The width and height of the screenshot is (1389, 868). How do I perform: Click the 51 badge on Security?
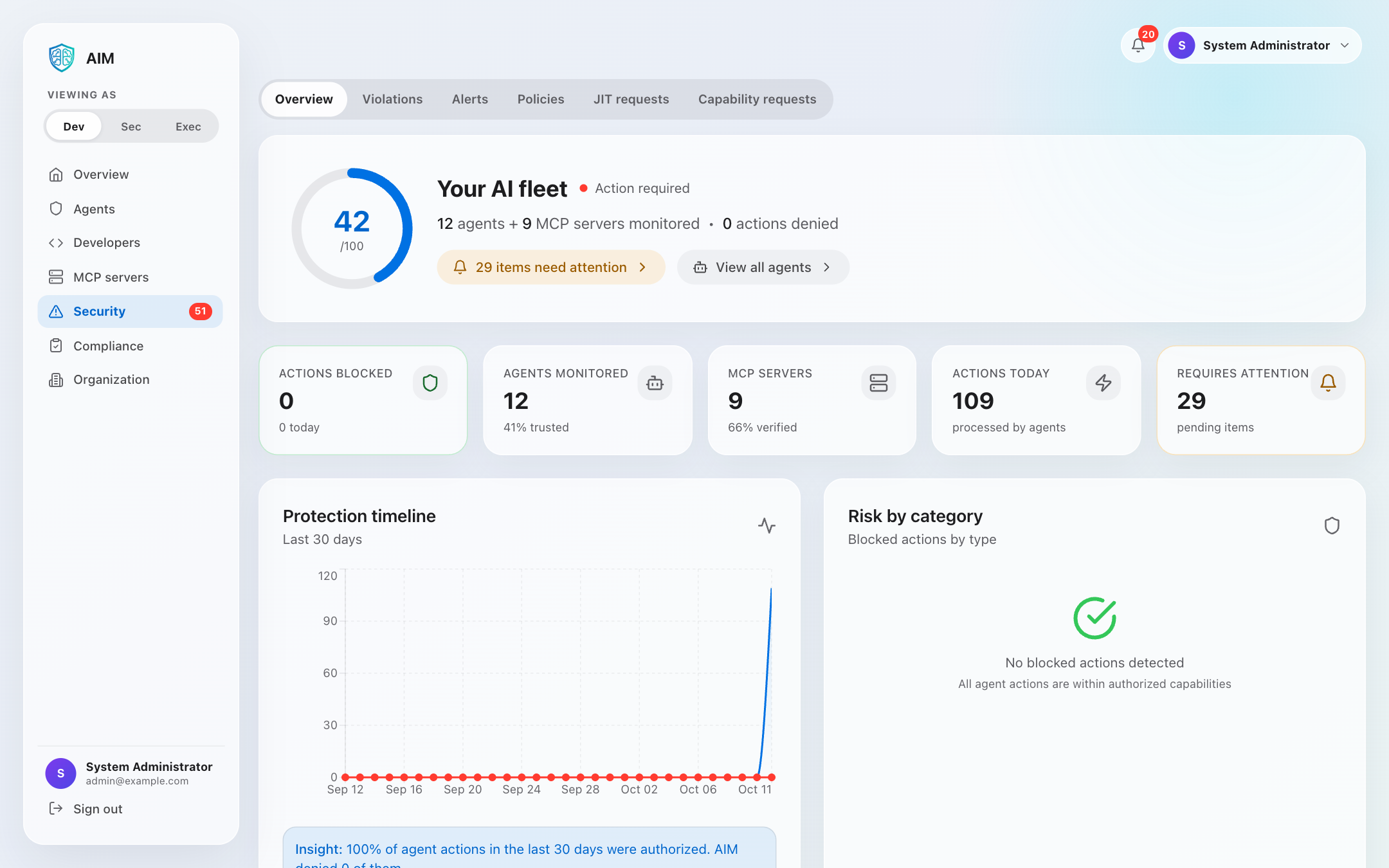point(201,311)
